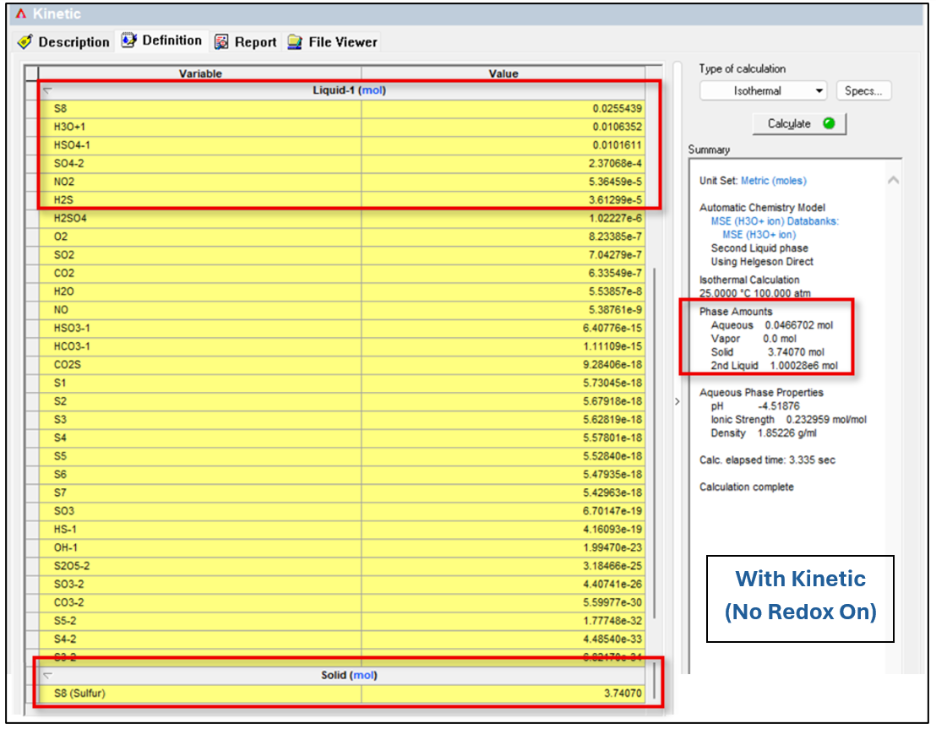Click the Report tab icon
Image resolution: width=936 pixels, height=729 pixels.
[221, 42]
